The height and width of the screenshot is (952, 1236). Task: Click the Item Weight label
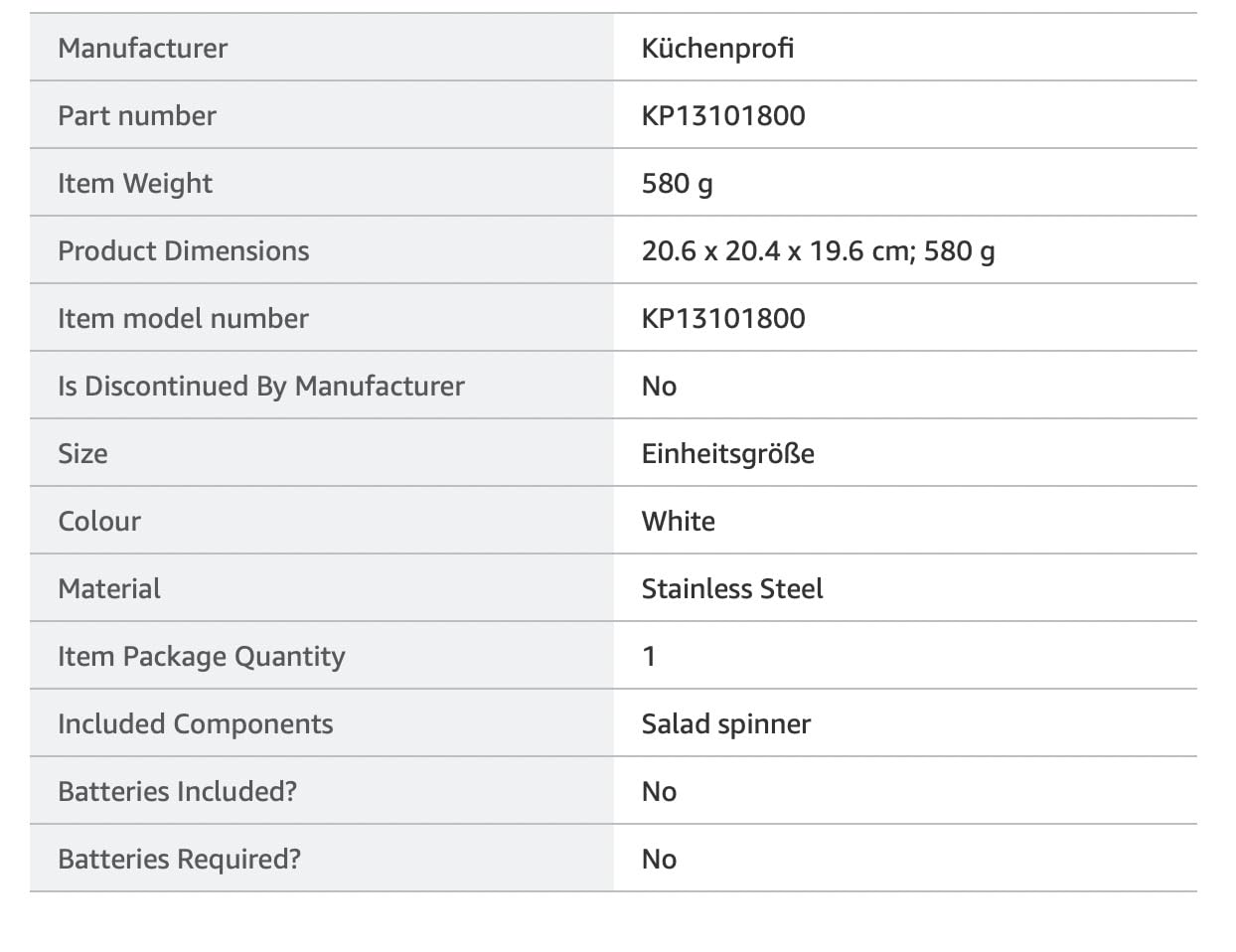[x=135, y=184]
